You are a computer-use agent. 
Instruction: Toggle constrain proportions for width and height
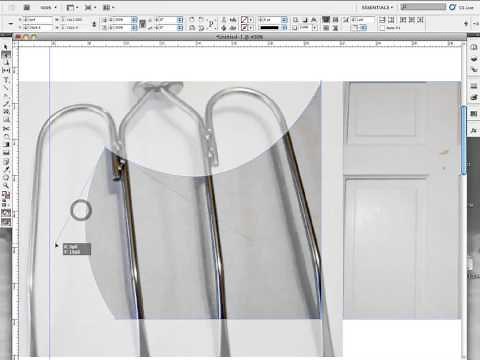pos(94,24)
